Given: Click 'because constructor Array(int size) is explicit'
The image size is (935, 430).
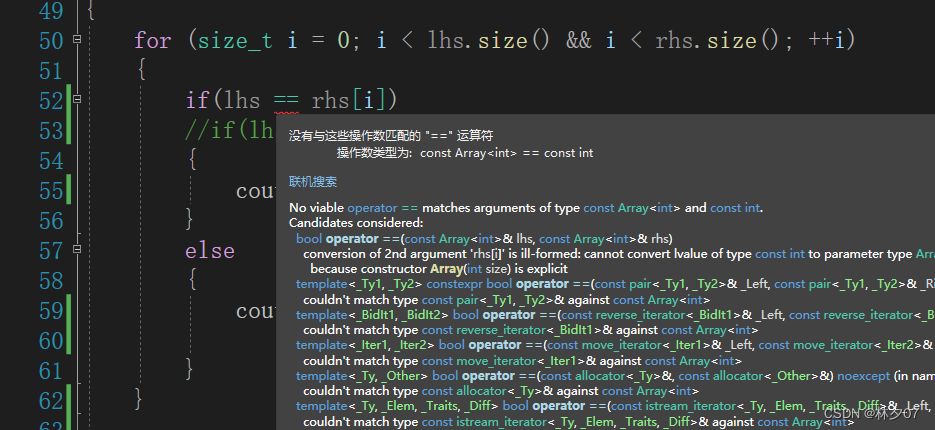Looking at the screenshot, I should click(439, 269).
